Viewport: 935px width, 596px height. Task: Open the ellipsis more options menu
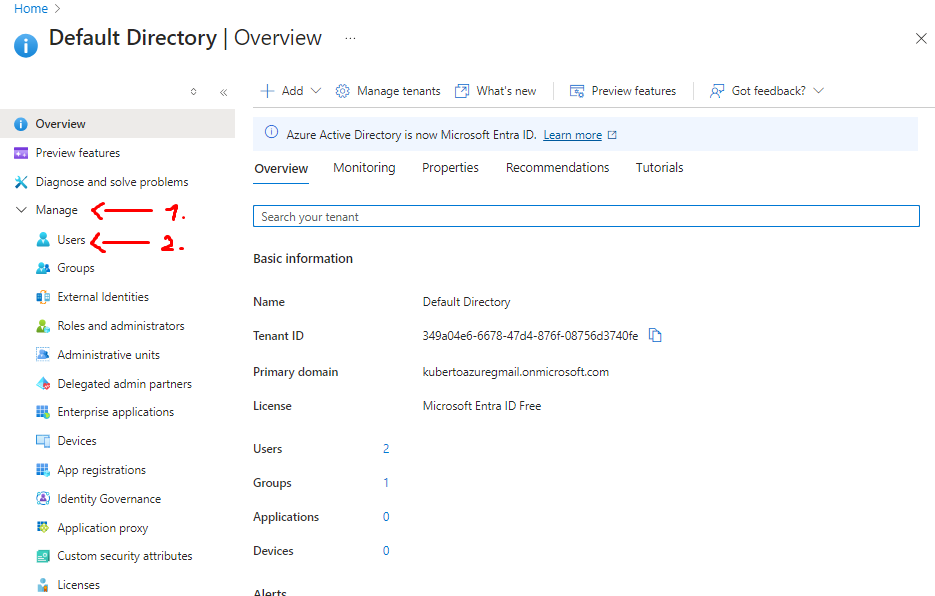tap(351, 38)
